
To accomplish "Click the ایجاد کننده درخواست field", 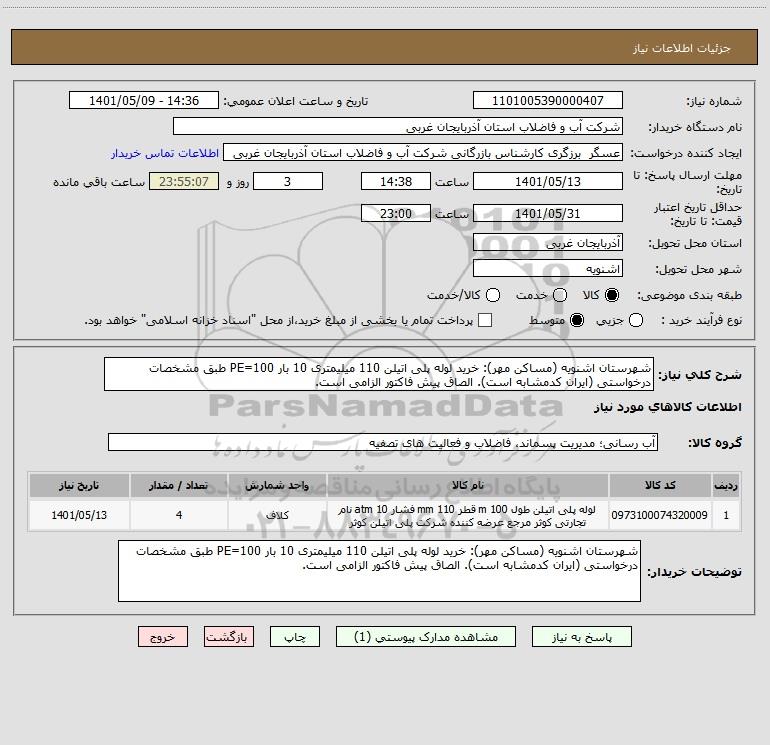I will (x=423, y=153).
